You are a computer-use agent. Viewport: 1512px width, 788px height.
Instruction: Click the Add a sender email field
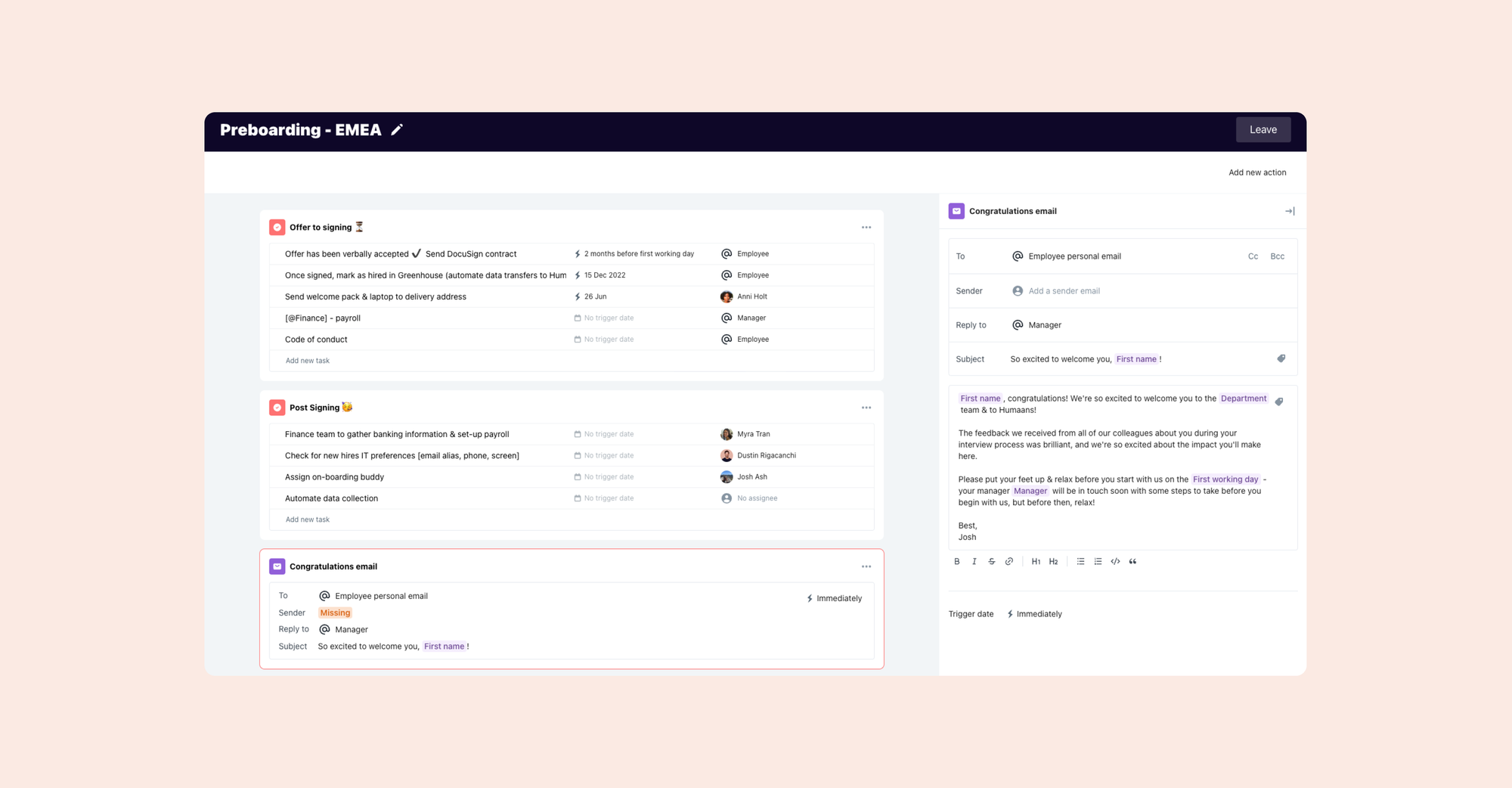(1064, 290)
